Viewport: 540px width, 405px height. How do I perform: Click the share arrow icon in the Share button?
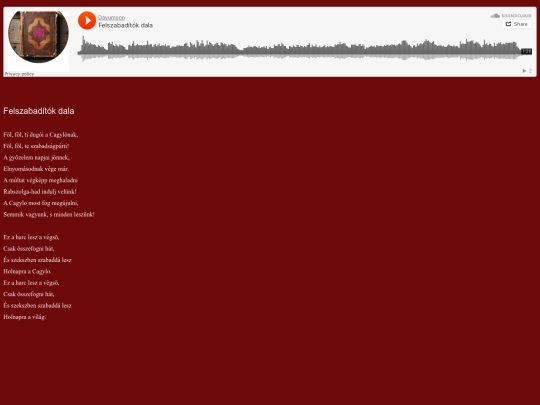508,24
